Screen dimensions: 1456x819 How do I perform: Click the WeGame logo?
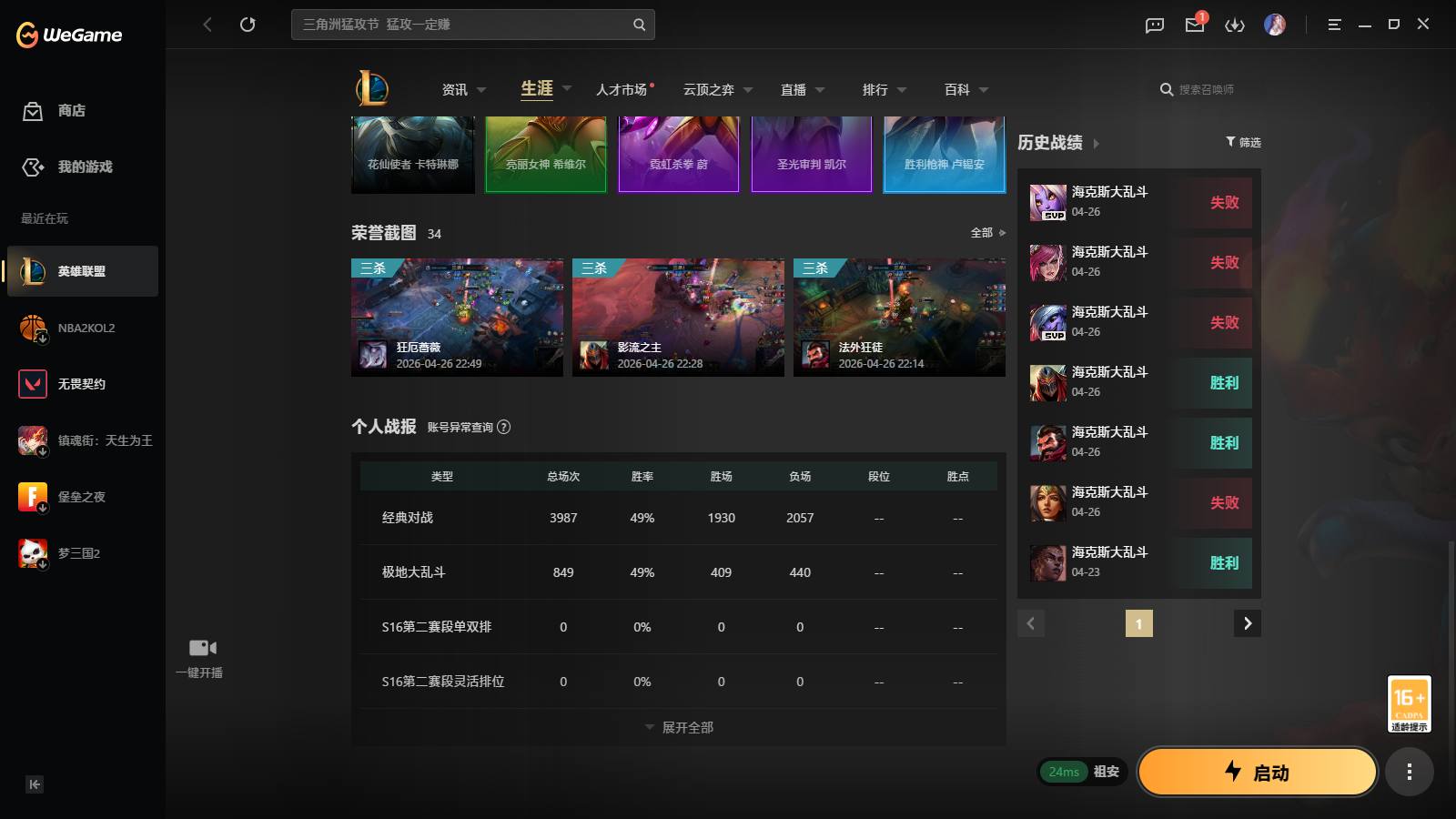click(x=69, y=35)
